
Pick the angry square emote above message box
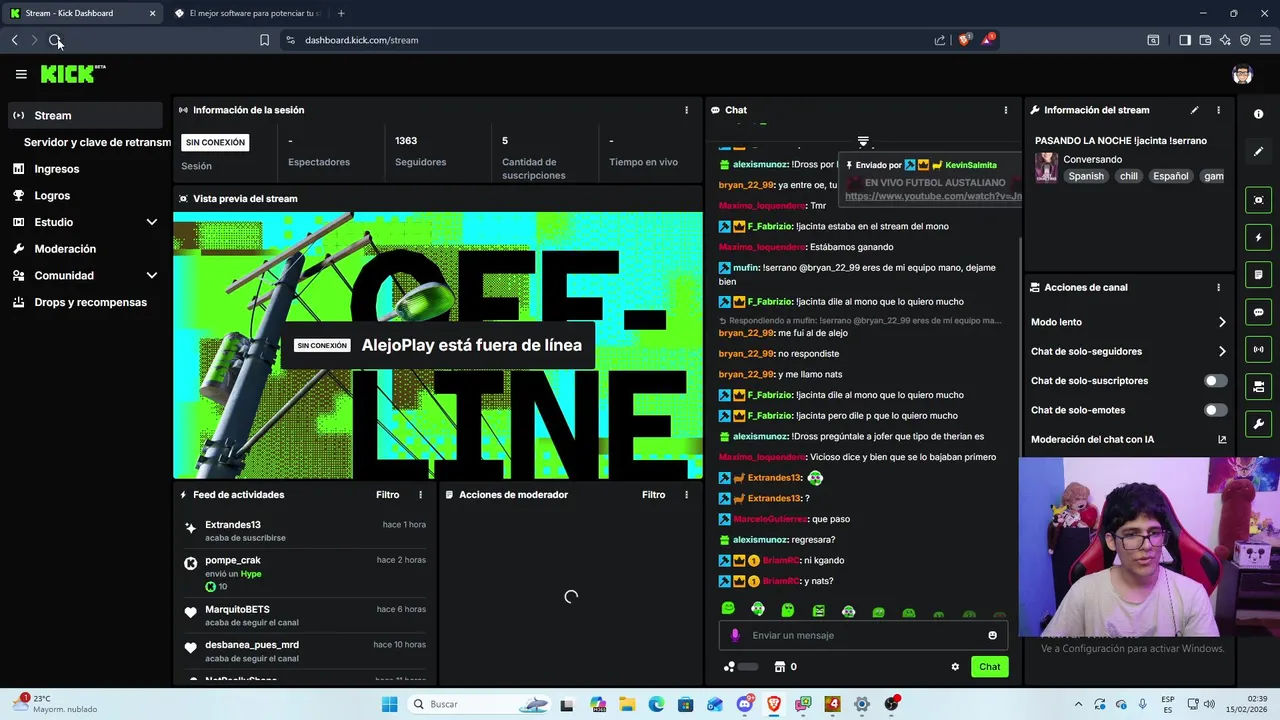click(x=818, y=610)
